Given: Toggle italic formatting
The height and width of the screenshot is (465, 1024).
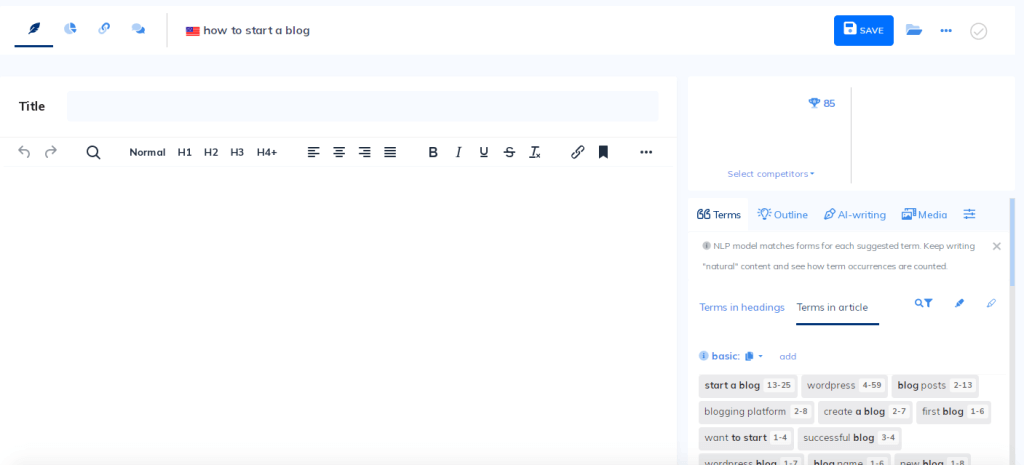Looking at the screenshot, I should (458, 152).
